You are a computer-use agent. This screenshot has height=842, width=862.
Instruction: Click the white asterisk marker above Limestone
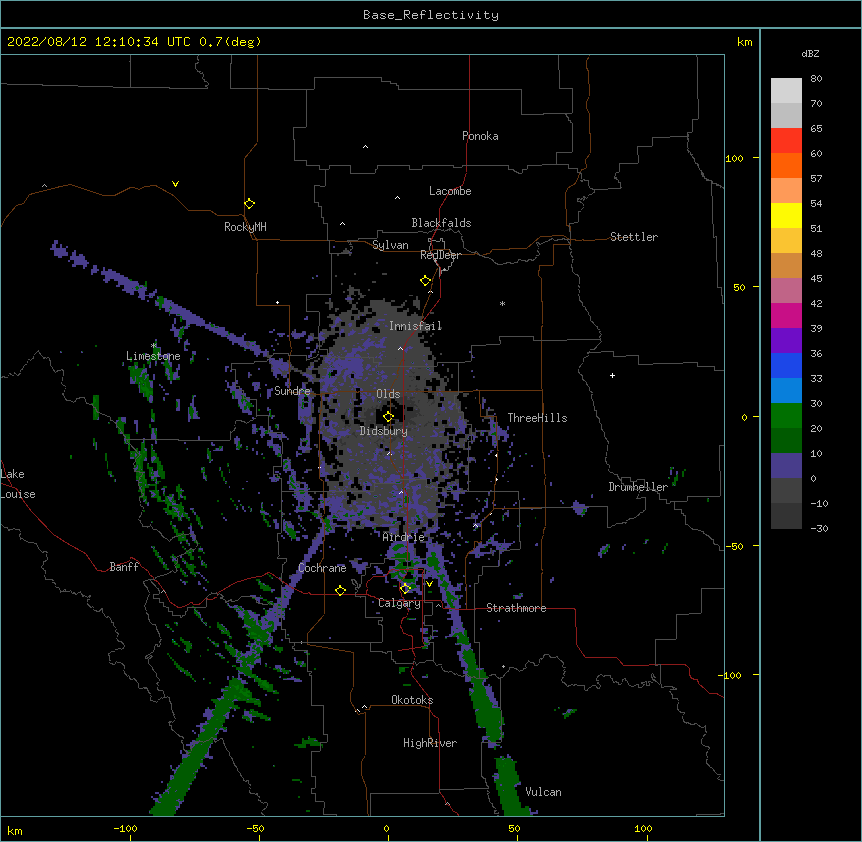click(153, 346)
